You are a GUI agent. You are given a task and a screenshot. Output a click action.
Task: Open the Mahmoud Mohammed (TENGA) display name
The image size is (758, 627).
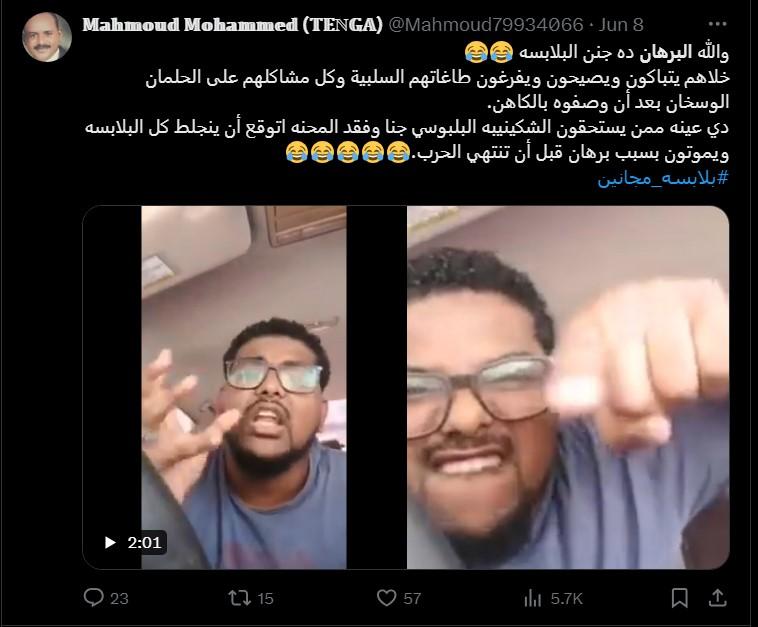pyautogui.click(x=232, y=25)
